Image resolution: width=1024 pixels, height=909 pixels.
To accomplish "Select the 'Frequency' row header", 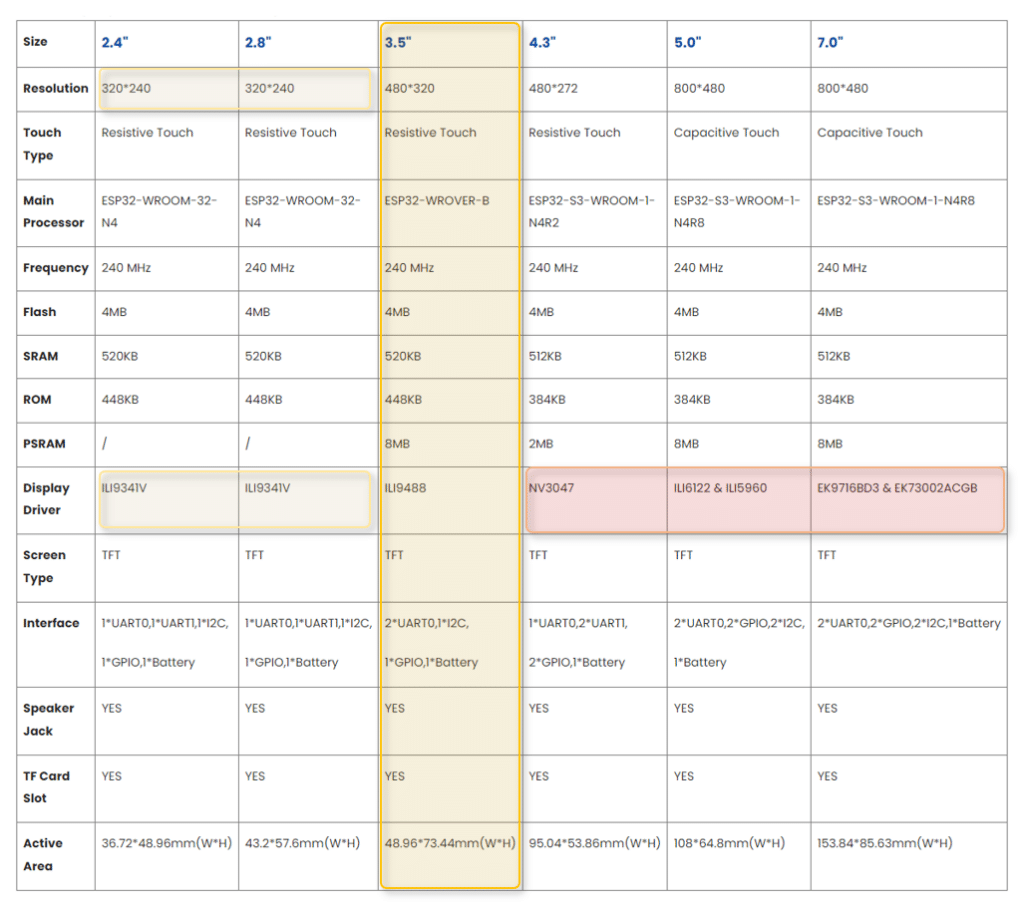I will (x=56, y=268).
